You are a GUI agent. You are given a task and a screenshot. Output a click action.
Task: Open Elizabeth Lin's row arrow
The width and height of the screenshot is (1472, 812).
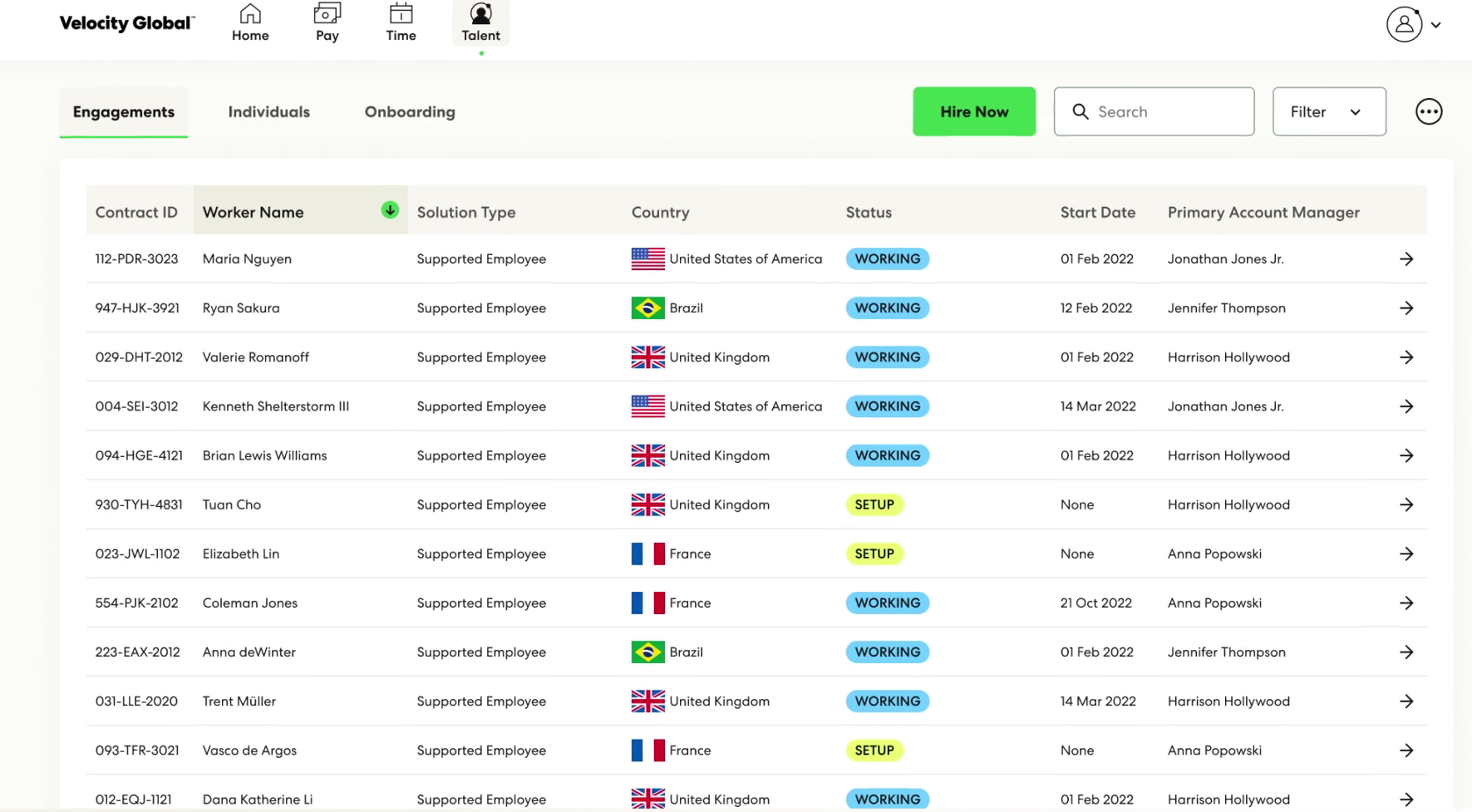click(x=1406, y=554)
